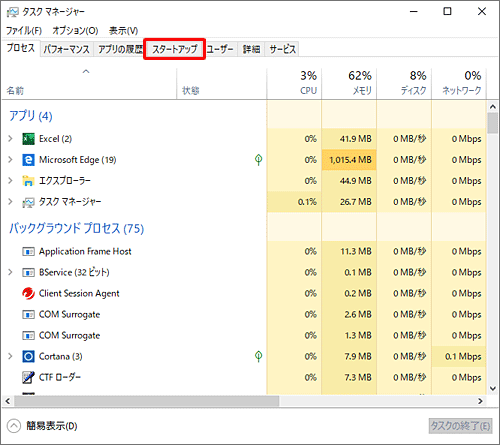Click the 1.3 MB COM Surrogate icon
Screen dimensions: 500x445
[x=28, y=335]
